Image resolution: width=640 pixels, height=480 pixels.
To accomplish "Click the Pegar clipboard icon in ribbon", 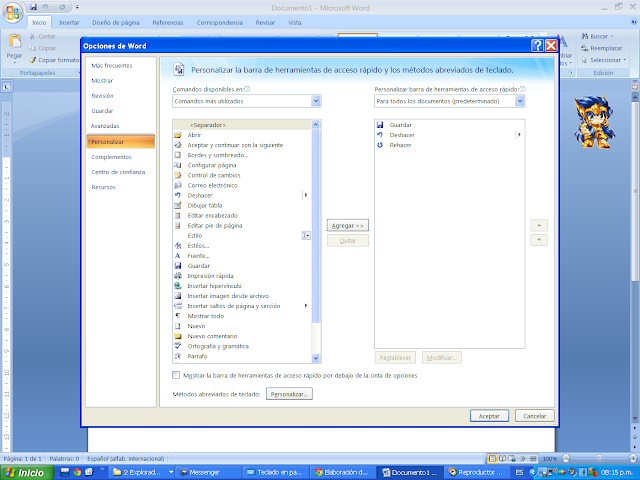I will point(15,41).
